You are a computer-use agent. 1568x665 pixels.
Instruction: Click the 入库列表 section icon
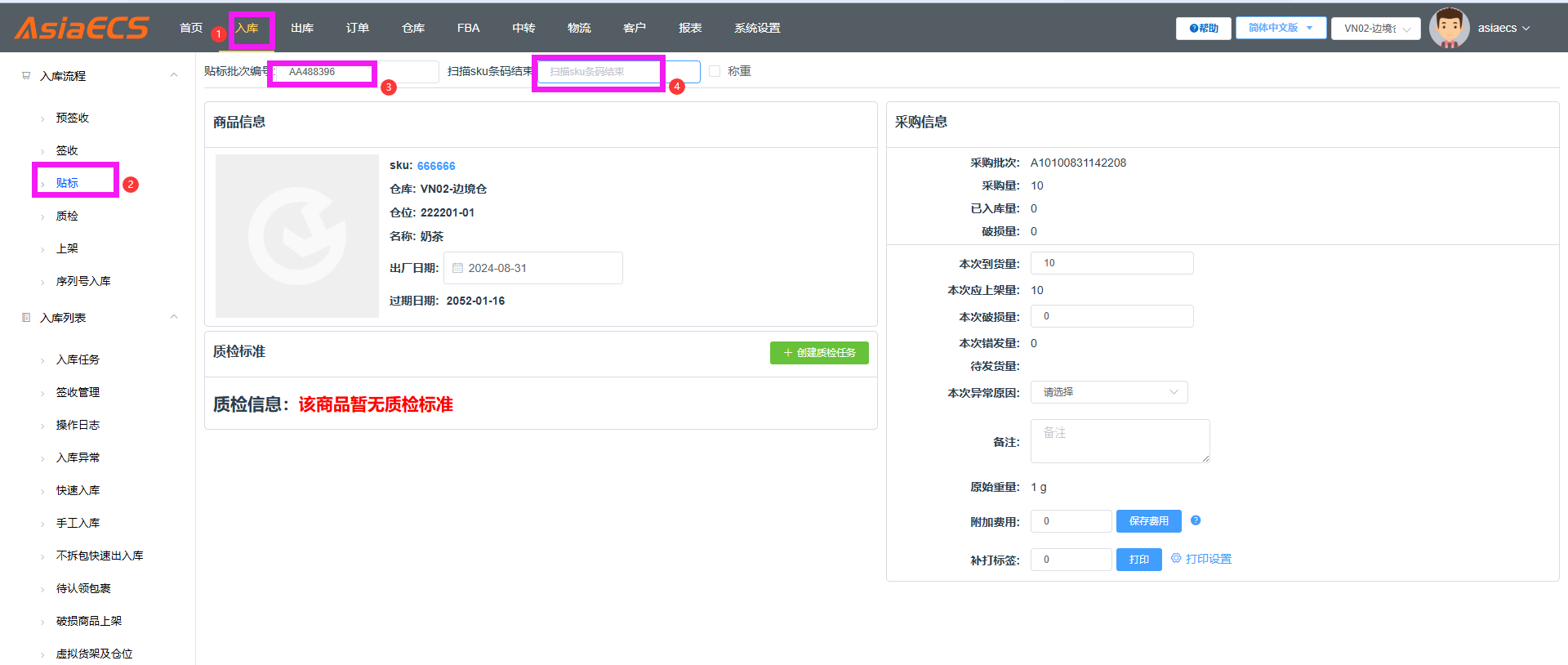pos(26,317)
